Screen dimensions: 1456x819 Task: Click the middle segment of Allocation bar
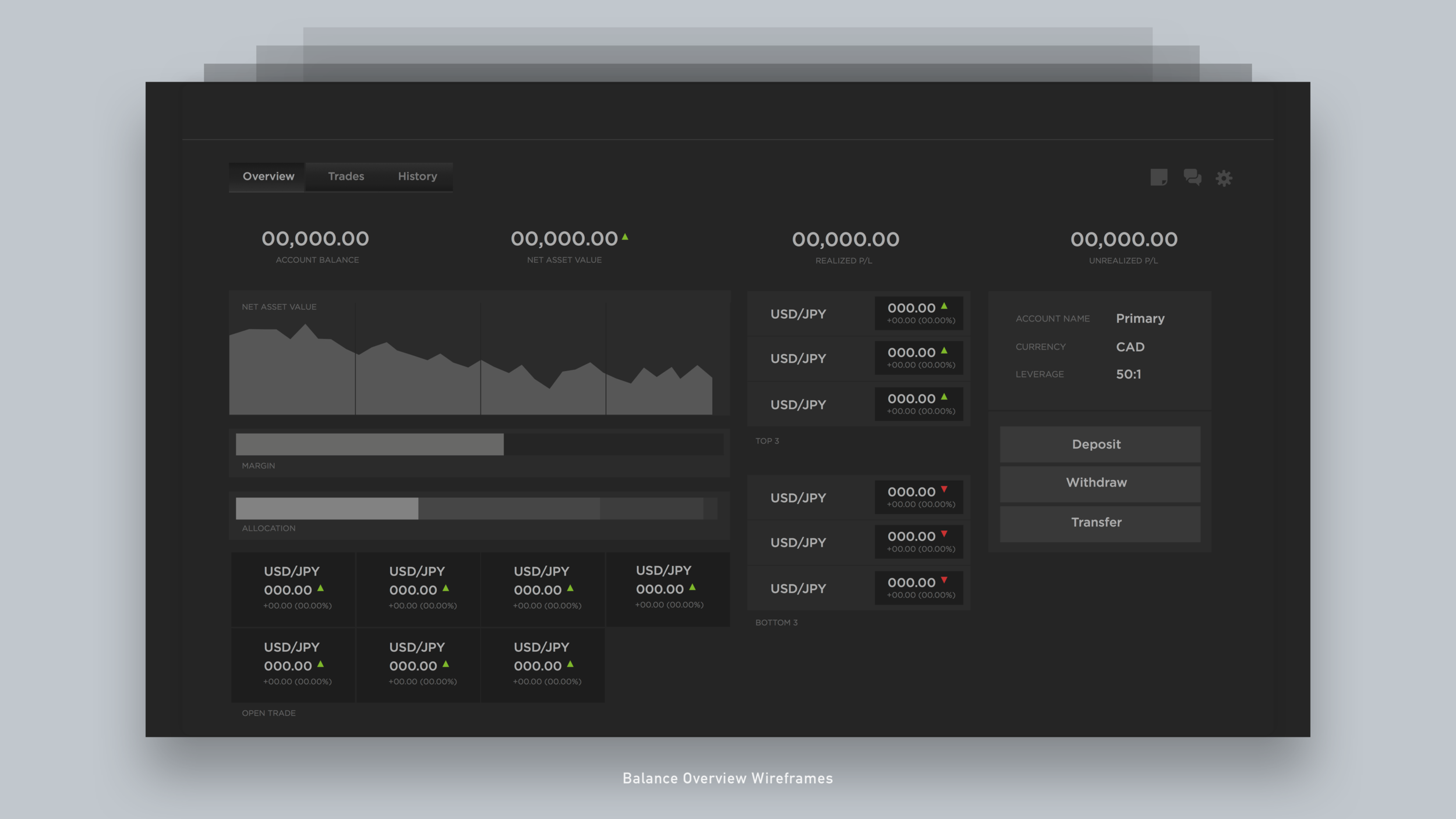tap(509, 508)
